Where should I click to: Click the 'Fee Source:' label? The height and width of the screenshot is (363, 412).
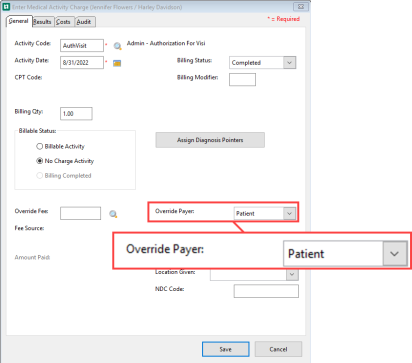[x=29, y=228]
